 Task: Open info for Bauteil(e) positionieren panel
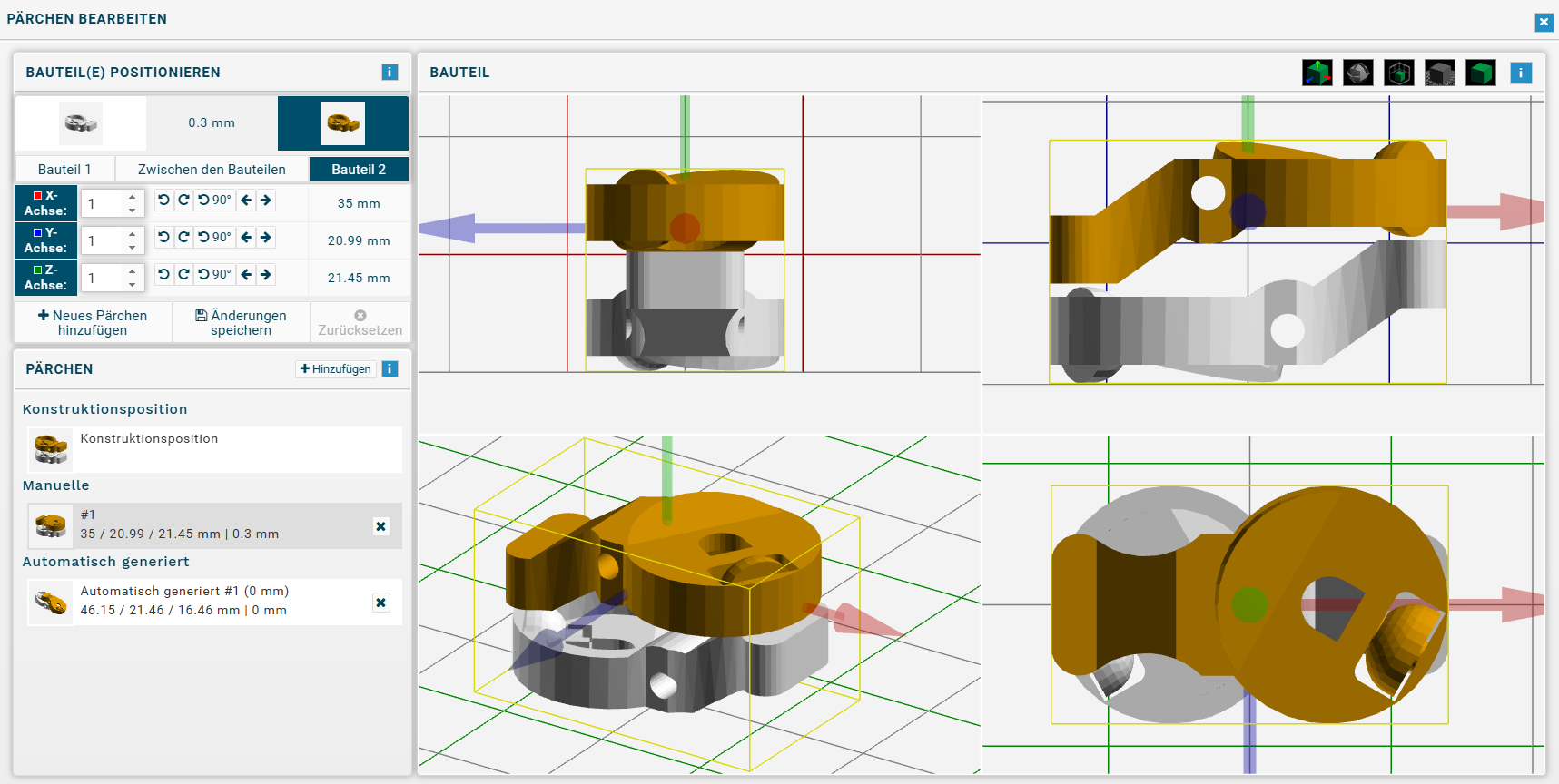[390, 72]
